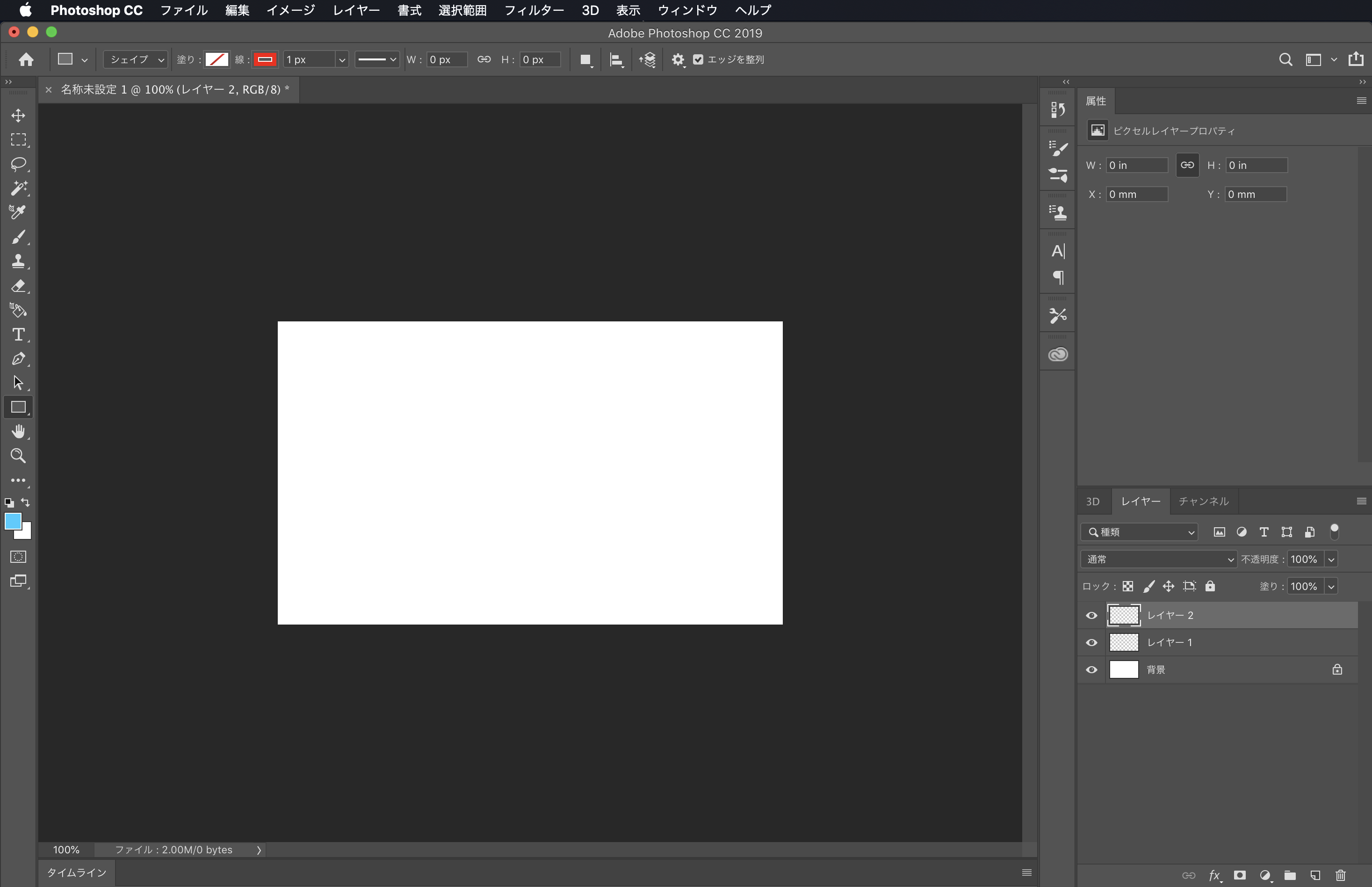Image resolution: width=1372 pixels, height=887 pixels.
Task: Reset default foreground and background colors
Action: tap(8, 502)
